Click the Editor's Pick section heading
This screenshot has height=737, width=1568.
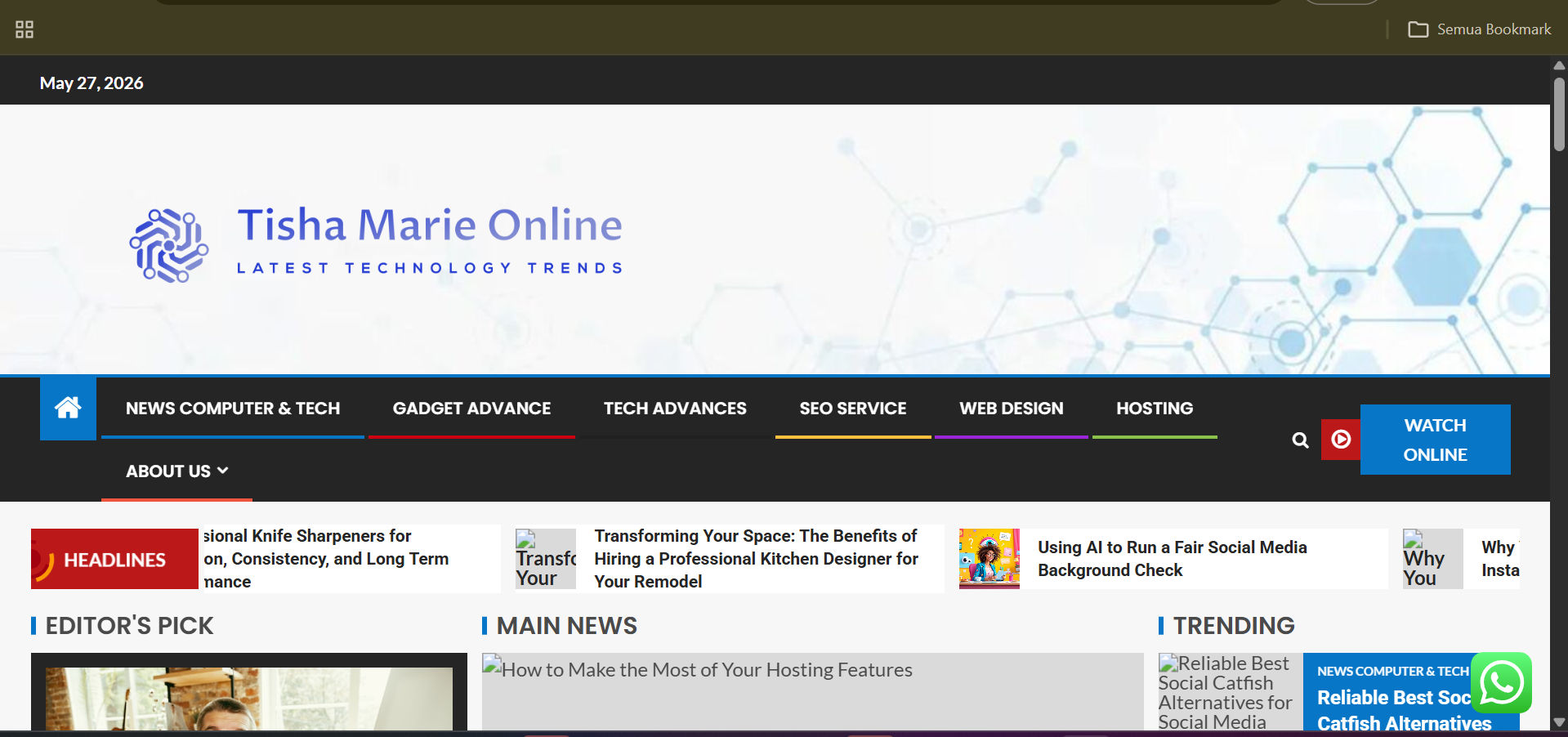point(129,626)
